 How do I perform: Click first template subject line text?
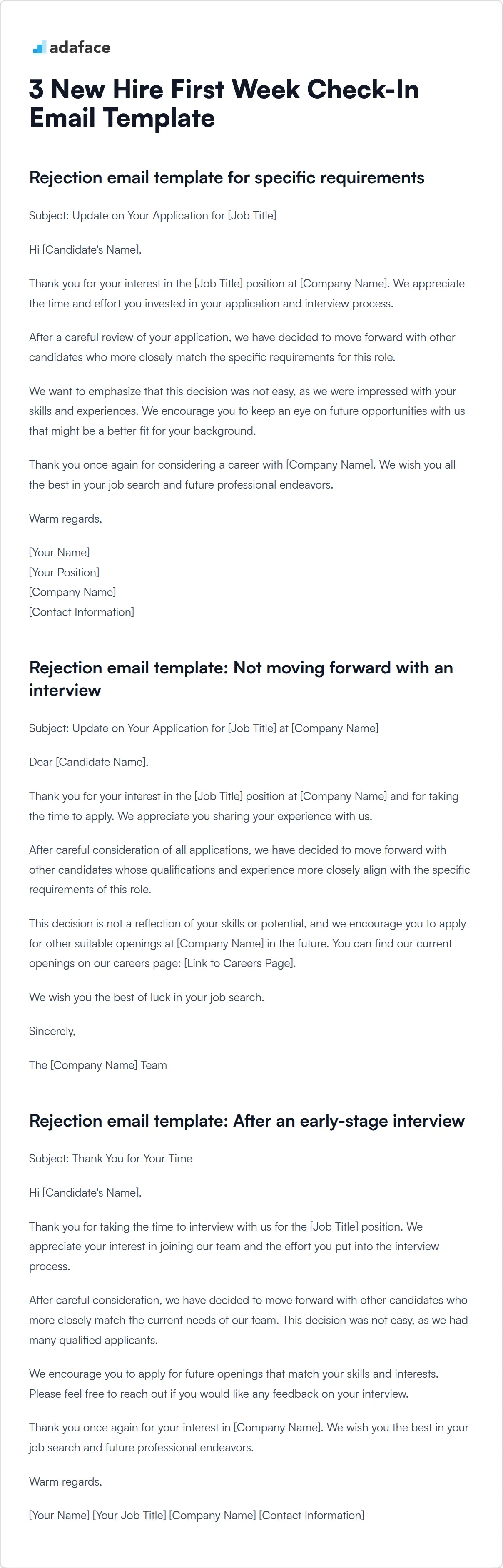click(153, 215)
